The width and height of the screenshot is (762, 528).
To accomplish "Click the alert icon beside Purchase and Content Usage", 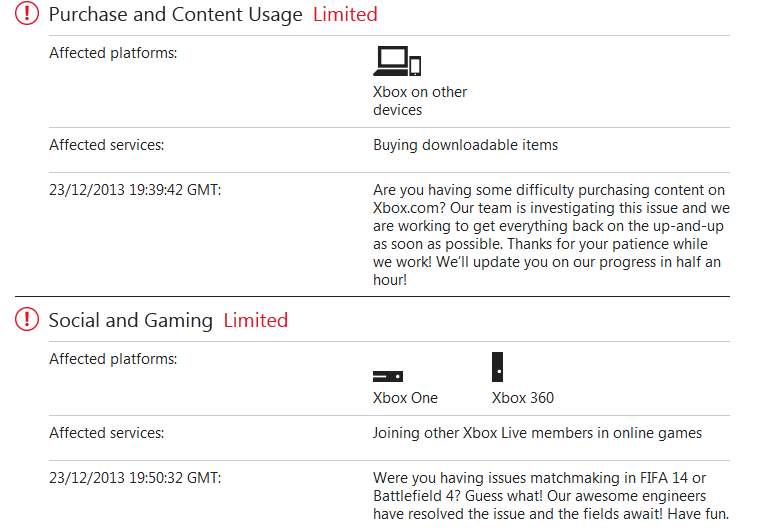I will (26, 15).
